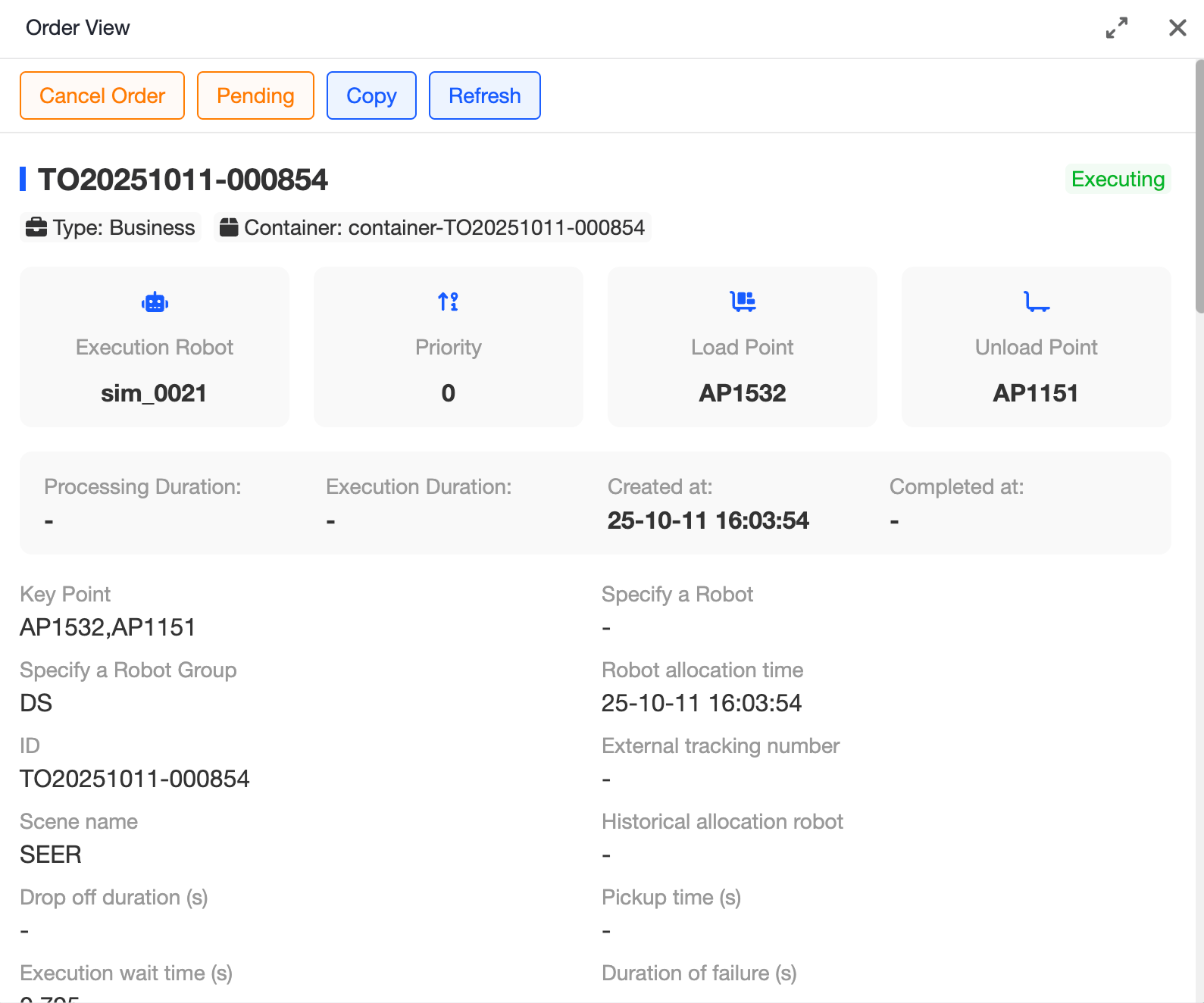1204x1003 pixels.
Task: Click the Load Point cart icon
Action: tap(743, 302)
